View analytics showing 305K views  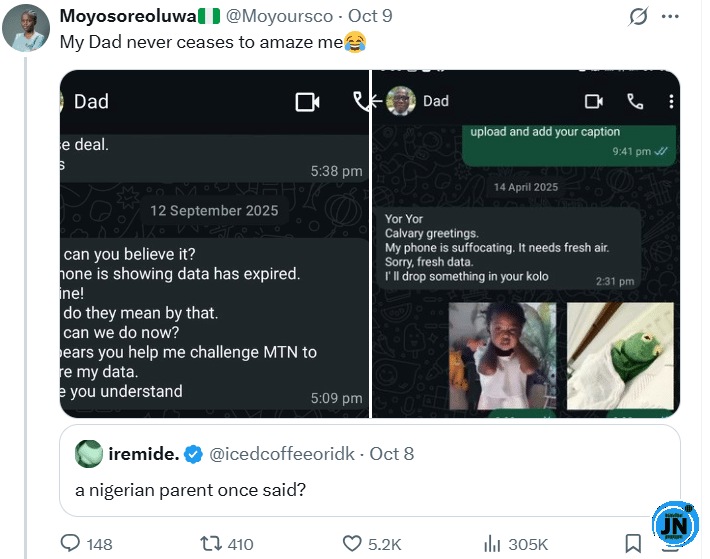point(492,544)
